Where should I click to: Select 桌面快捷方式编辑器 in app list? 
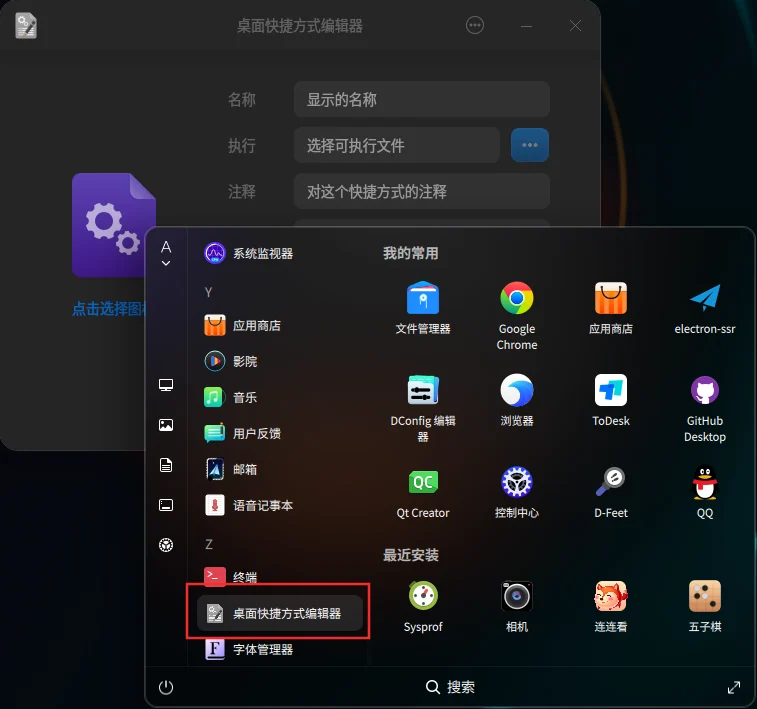(x=280, y=613)
